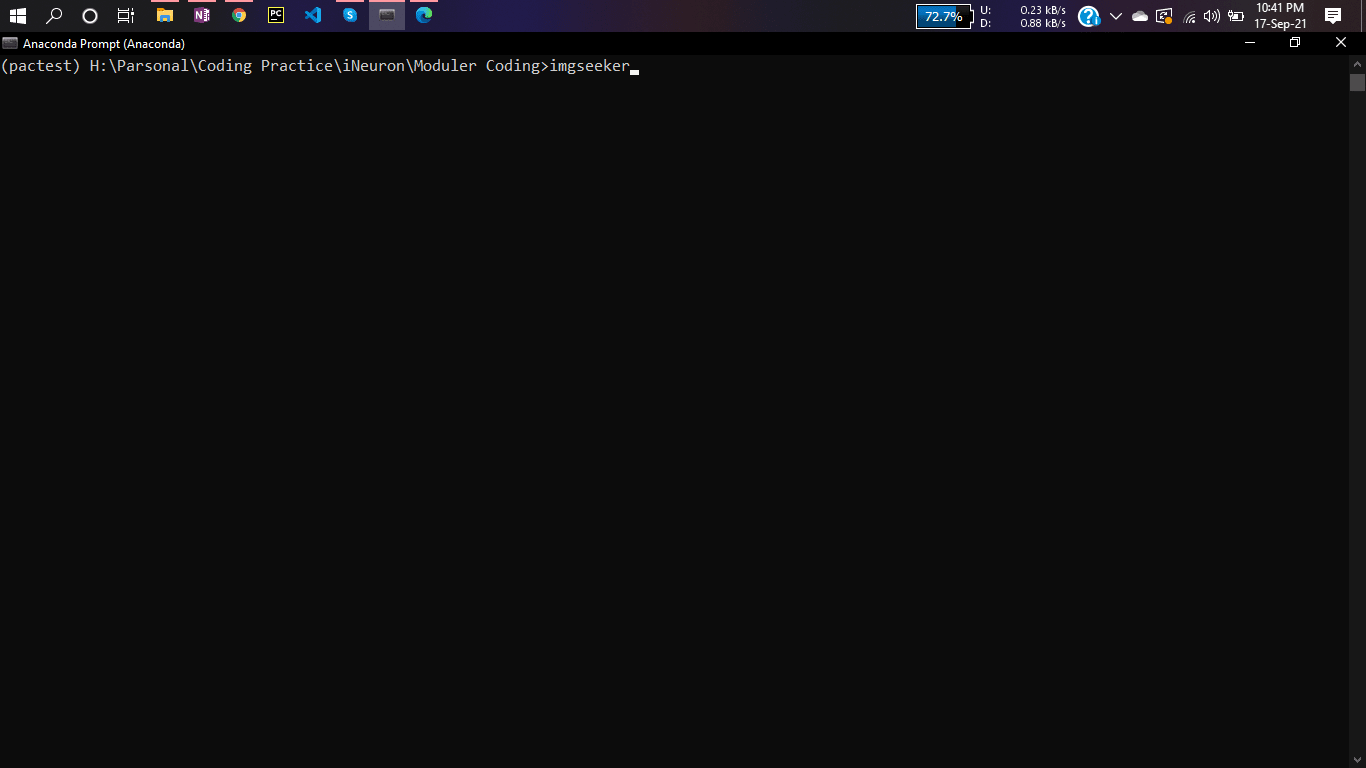The width and height of the screenshot is (1366, 768).
Task: Click scrollbar up arrow in console
Action: [1357, 63]
